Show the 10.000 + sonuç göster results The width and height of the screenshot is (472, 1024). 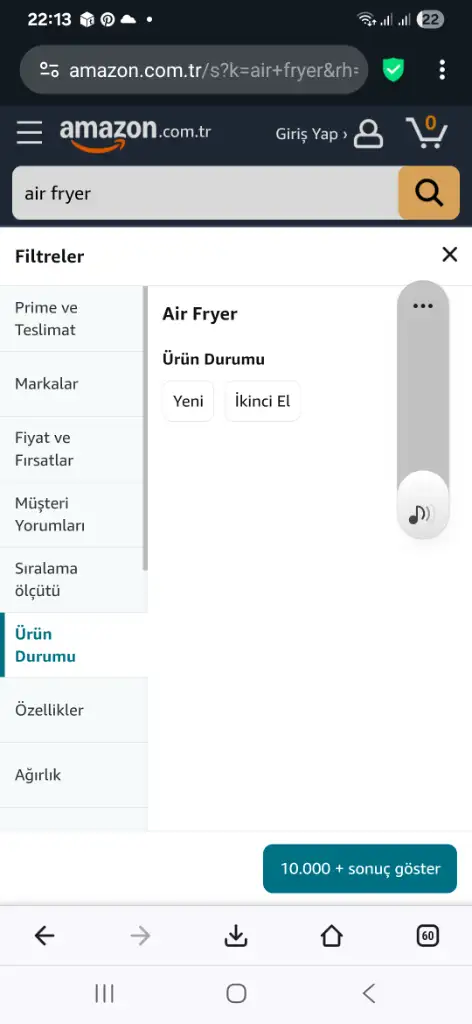(x=360, y=869)
